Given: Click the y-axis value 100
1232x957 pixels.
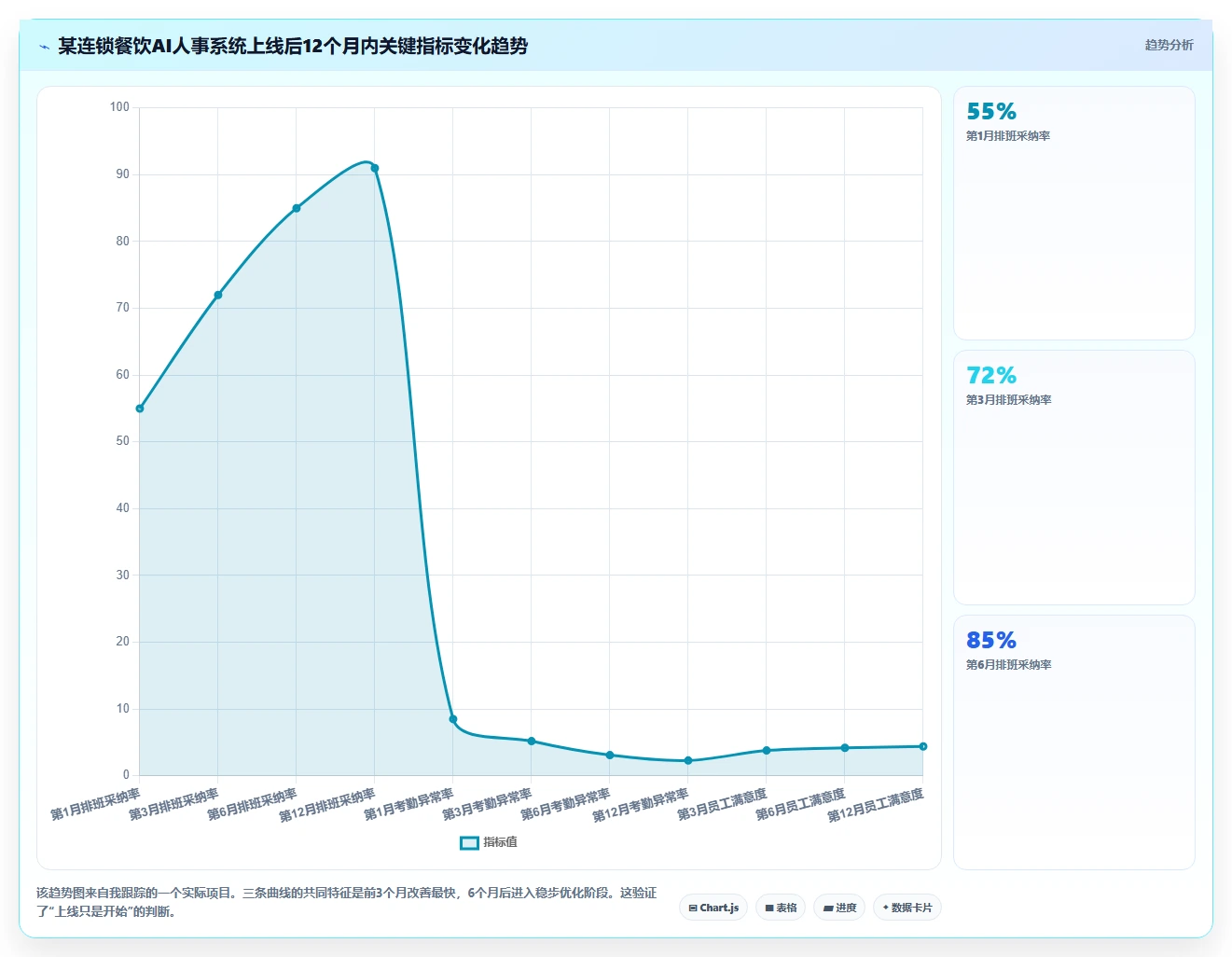Looking at the screenshot, I should [x=119, y=107].
